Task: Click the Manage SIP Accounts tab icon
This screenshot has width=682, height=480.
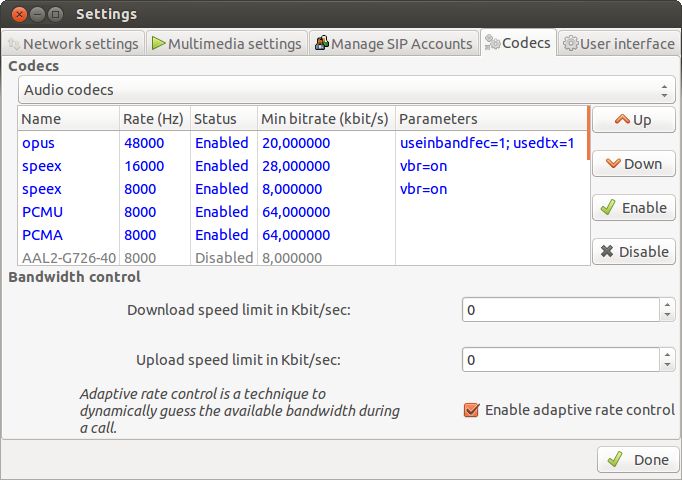Action: (321, 44)
